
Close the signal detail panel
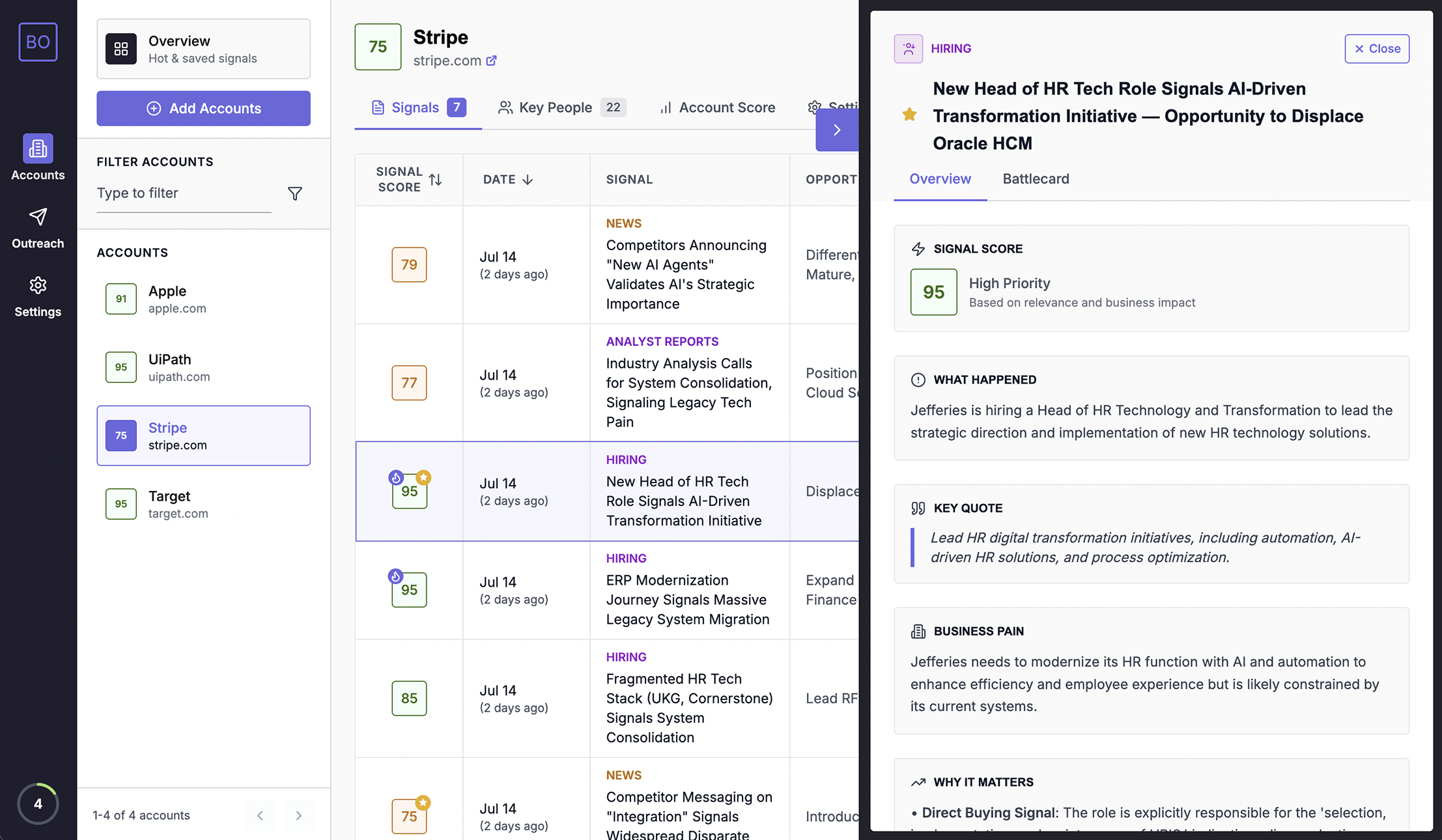[x=1377, y=48]
